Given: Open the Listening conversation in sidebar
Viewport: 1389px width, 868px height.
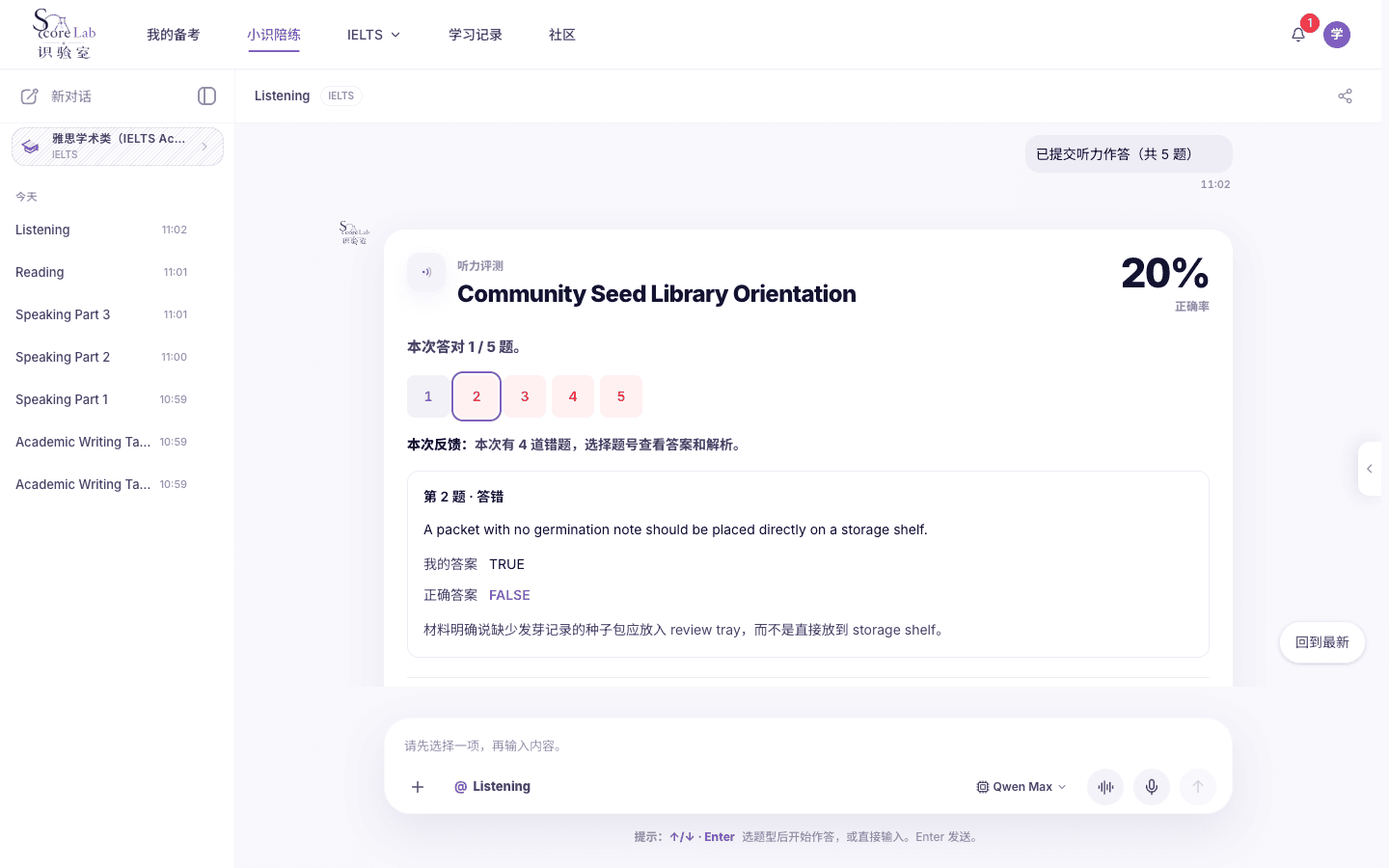Looking at the screenshot, I should 102,230.
